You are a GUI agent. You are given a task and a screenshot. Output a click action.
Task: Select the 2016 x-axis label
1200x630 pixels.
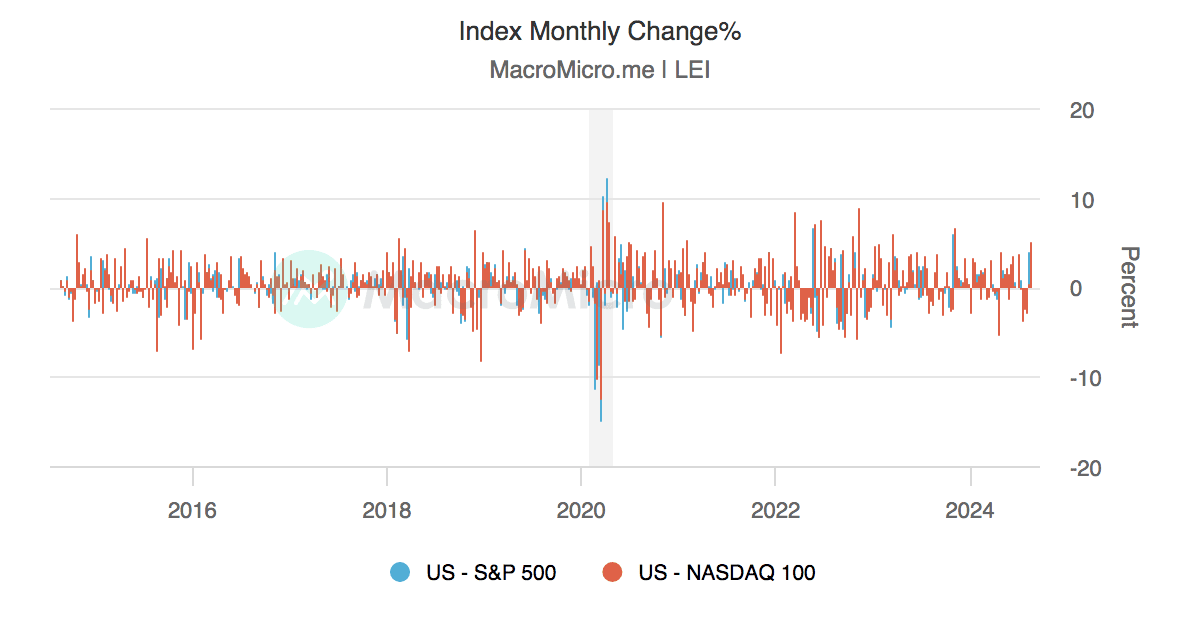(x=192, y=511)
